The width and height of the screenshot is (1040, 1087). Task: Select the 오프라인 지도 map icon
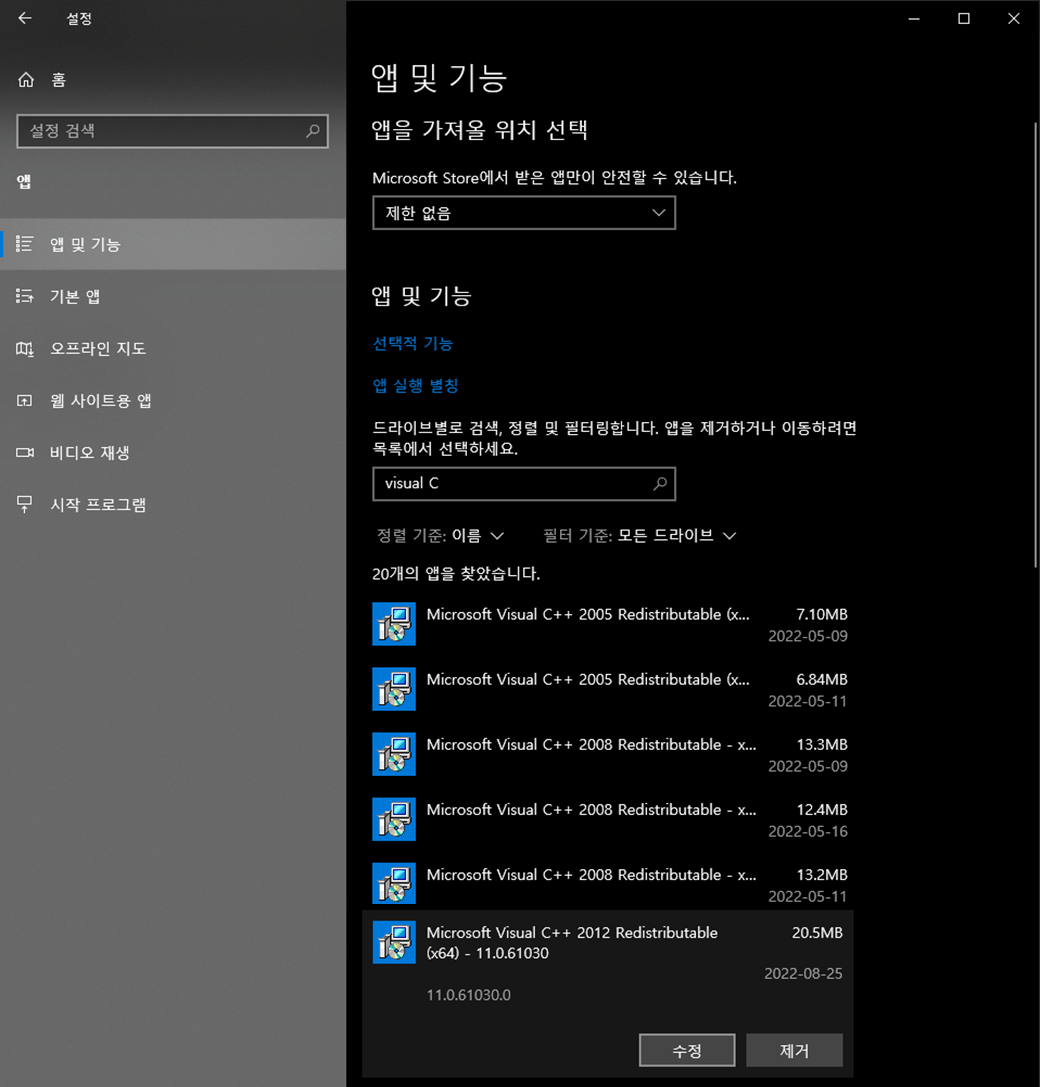pyautogui.click(x=25, y=349)
